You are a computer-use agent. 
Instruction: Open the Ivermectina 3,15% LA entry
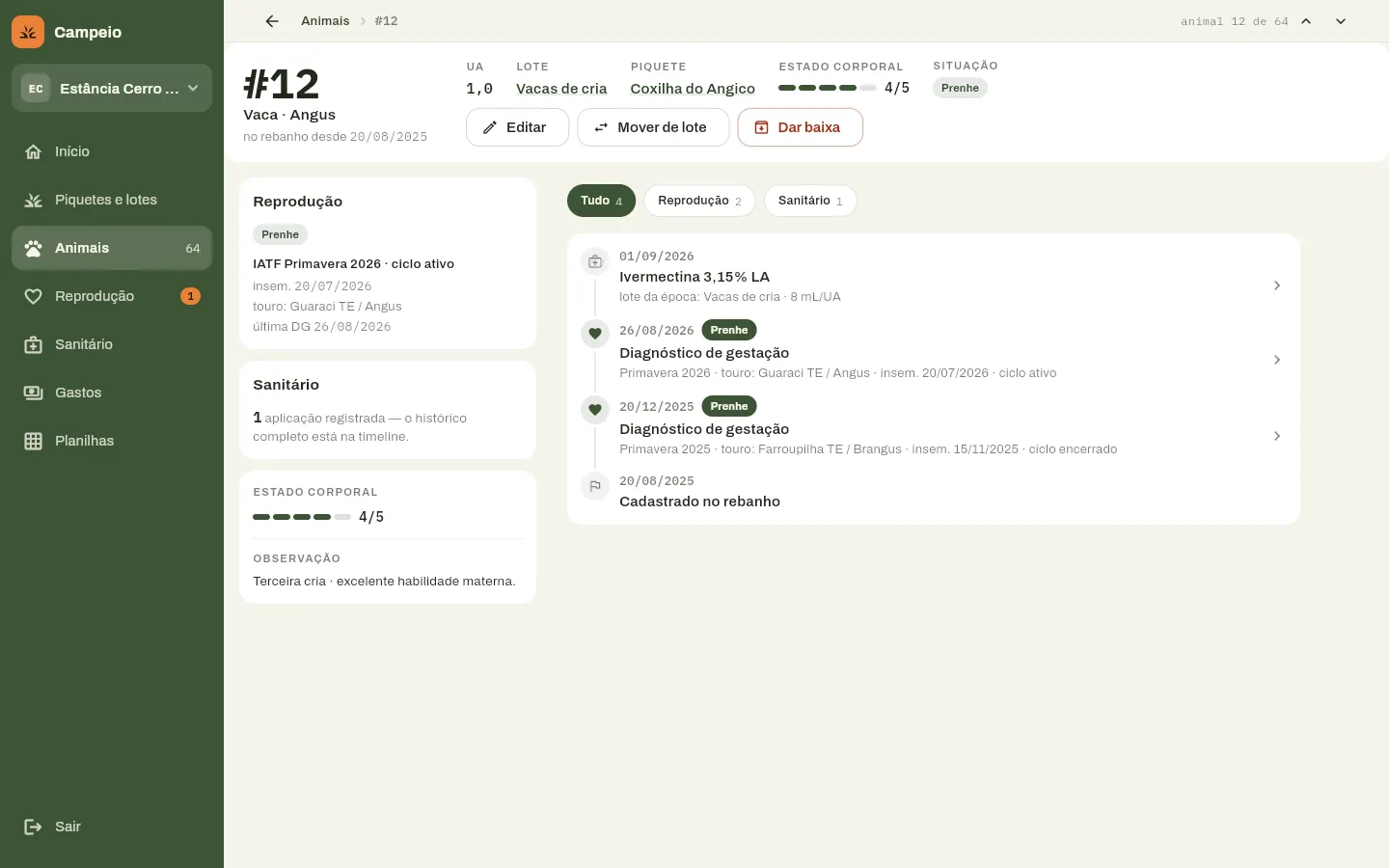click(934, 277)
